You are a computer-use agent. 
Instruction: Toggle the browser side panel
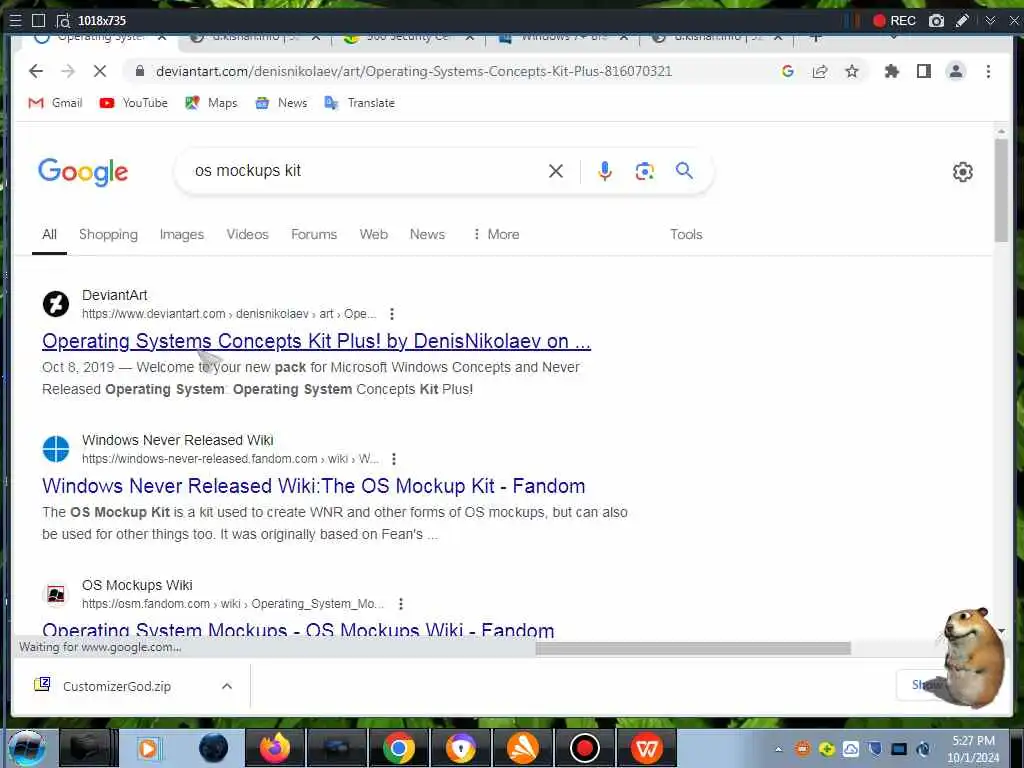[923, 71]
